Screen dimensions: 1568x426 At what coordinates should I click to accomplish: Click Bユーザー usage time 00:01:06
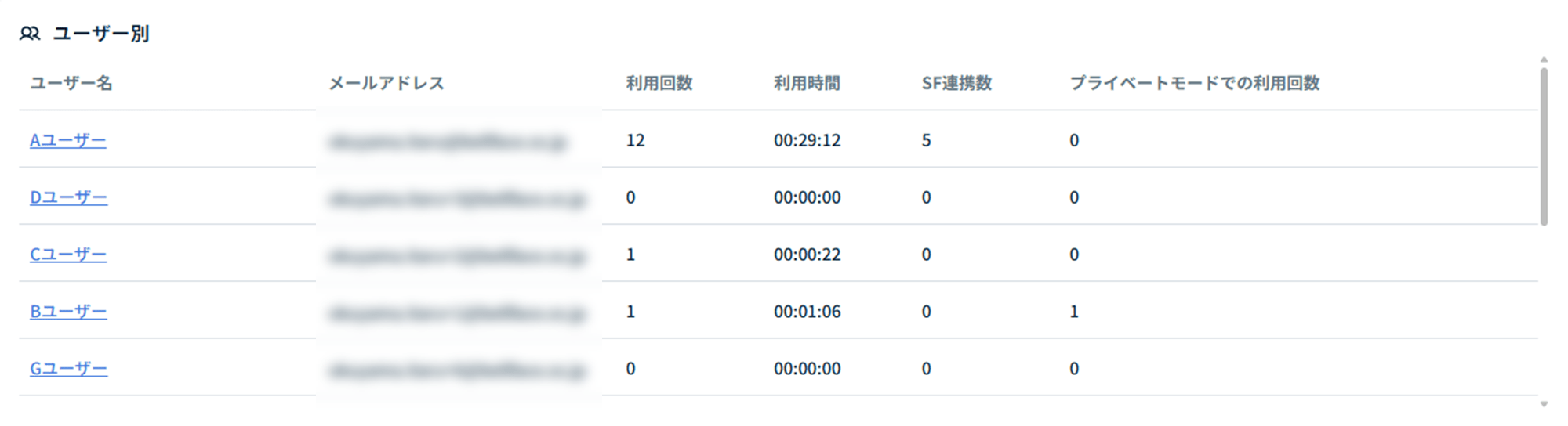(807, 312)
